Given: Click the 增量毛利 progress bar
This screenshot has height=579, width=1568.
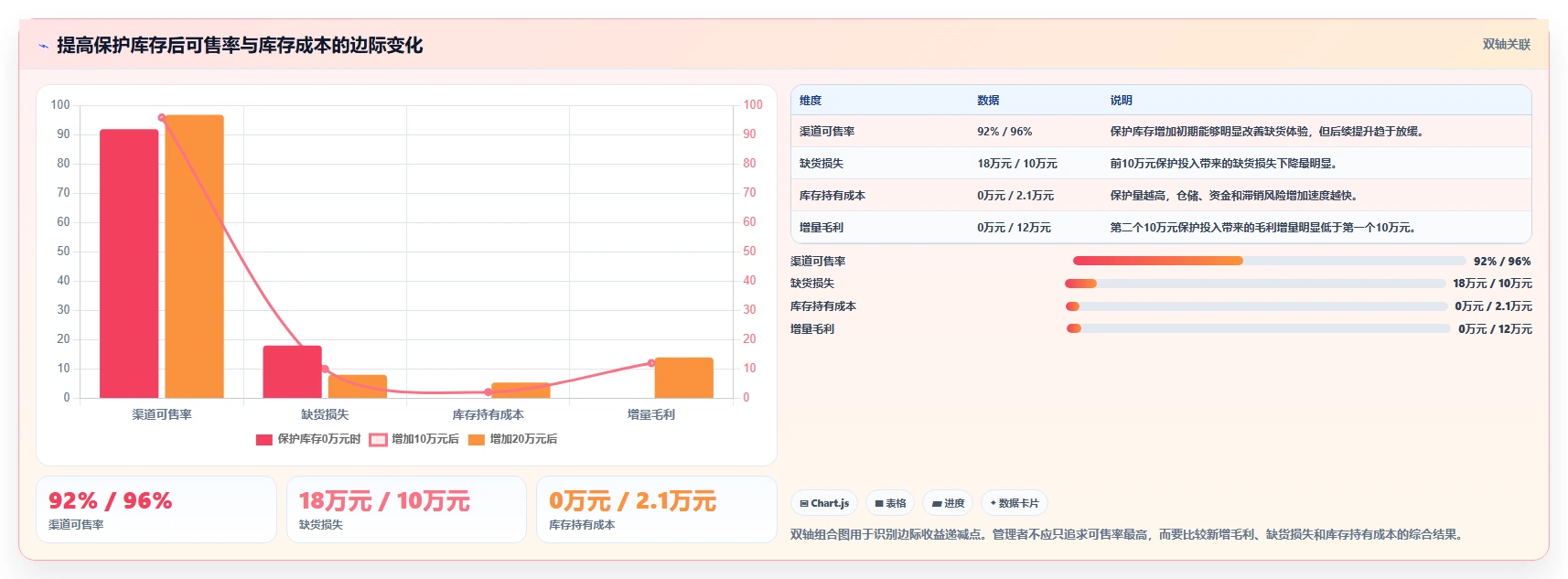Looking at the screenshot, I should 1259,328.
